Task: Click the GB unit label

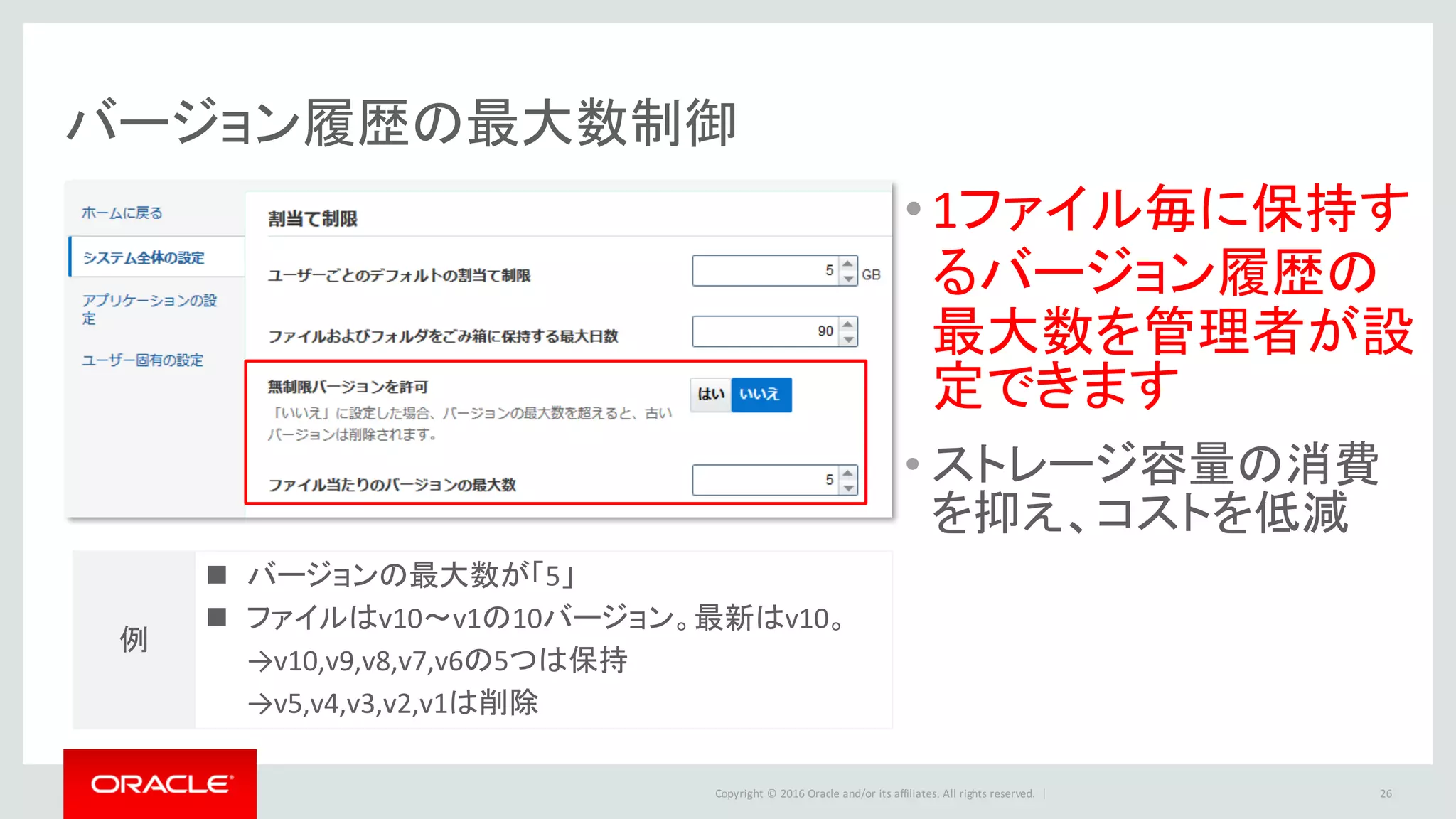Action: (x=871, y=274)
